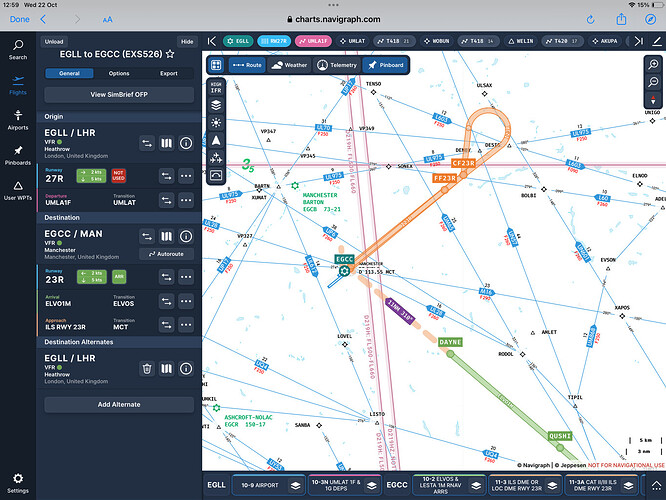Click the map zoom in magnifier
This screenshot has width=666, height=500.
[x=653, y=65]
